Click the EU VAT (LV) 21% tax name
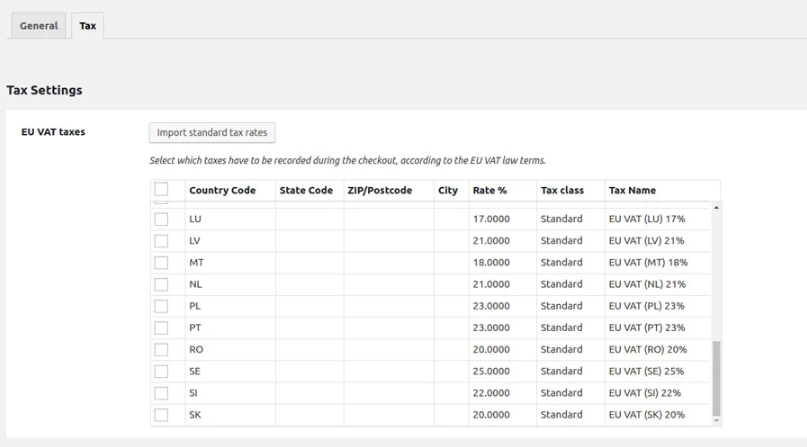 click(x=646, y=240)
